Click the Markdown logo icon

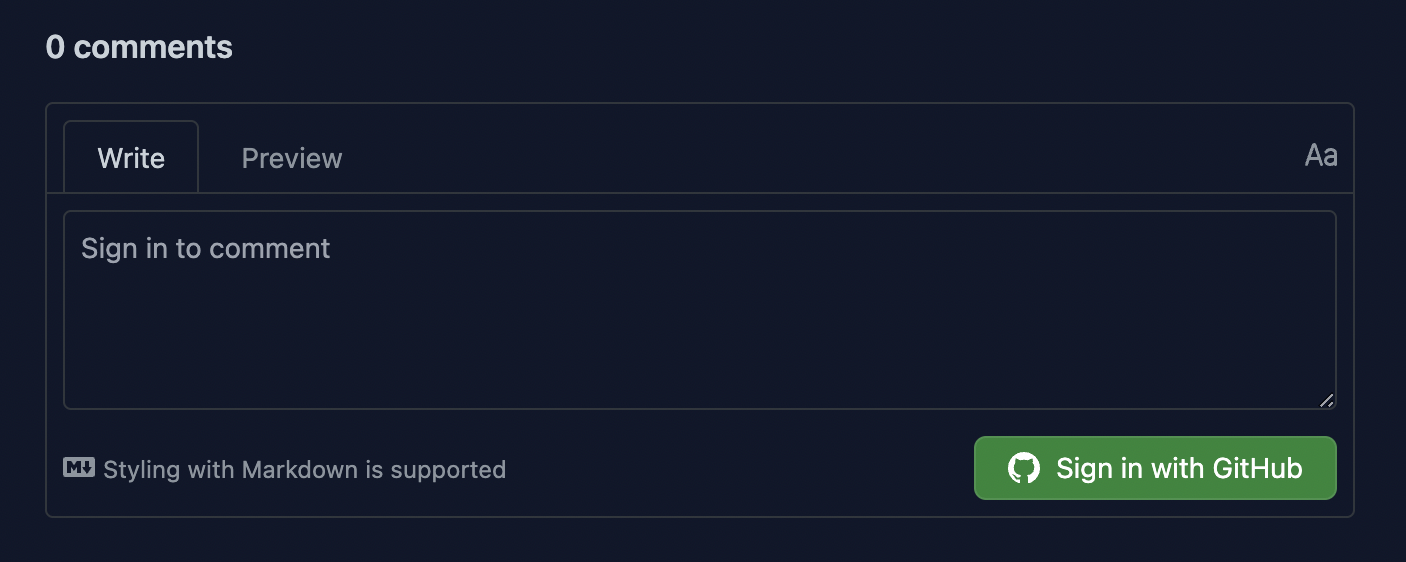coord(79,467)
